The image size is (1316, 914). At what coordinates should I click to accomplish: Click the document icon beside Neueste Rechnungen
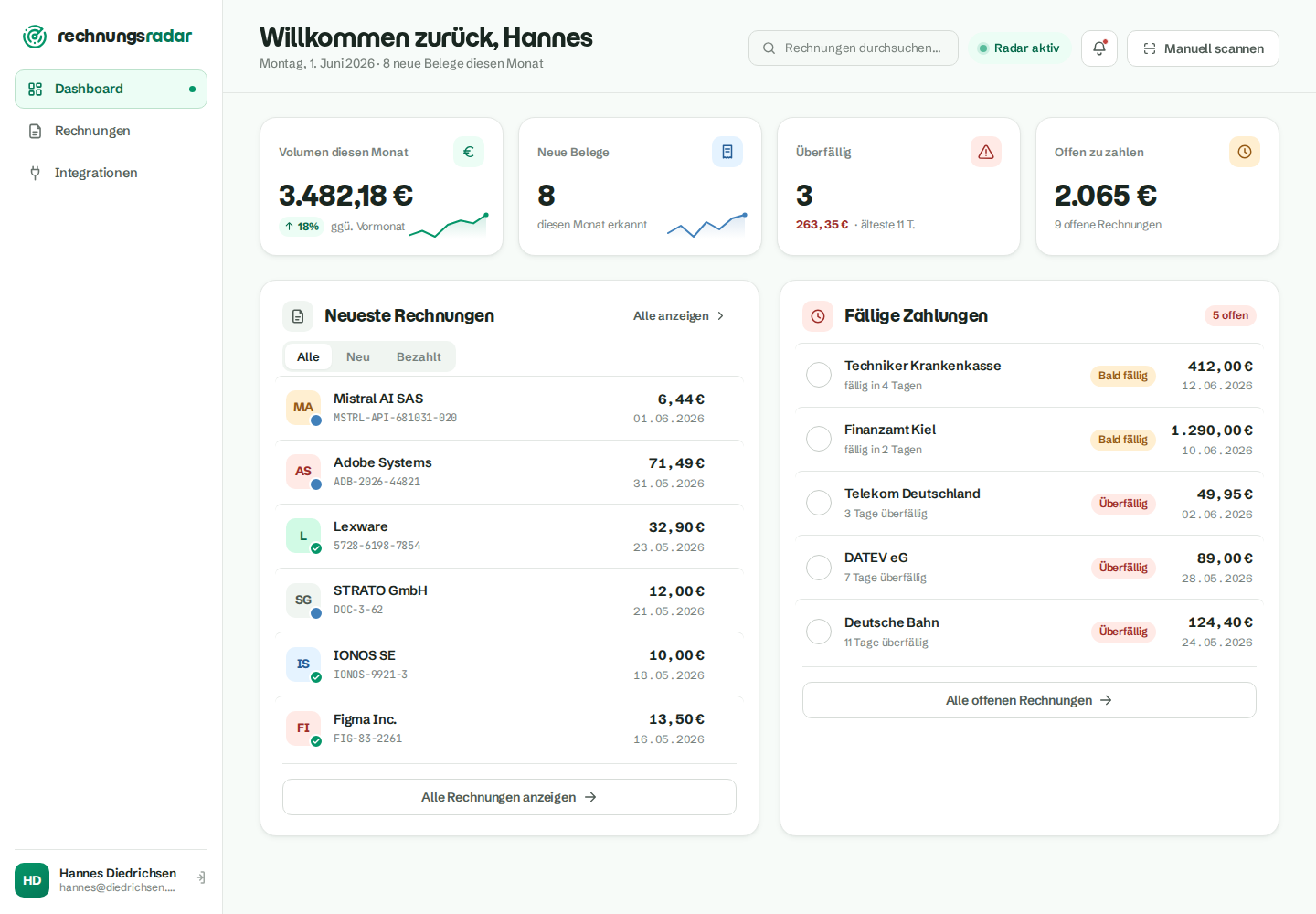pos(298,316)
